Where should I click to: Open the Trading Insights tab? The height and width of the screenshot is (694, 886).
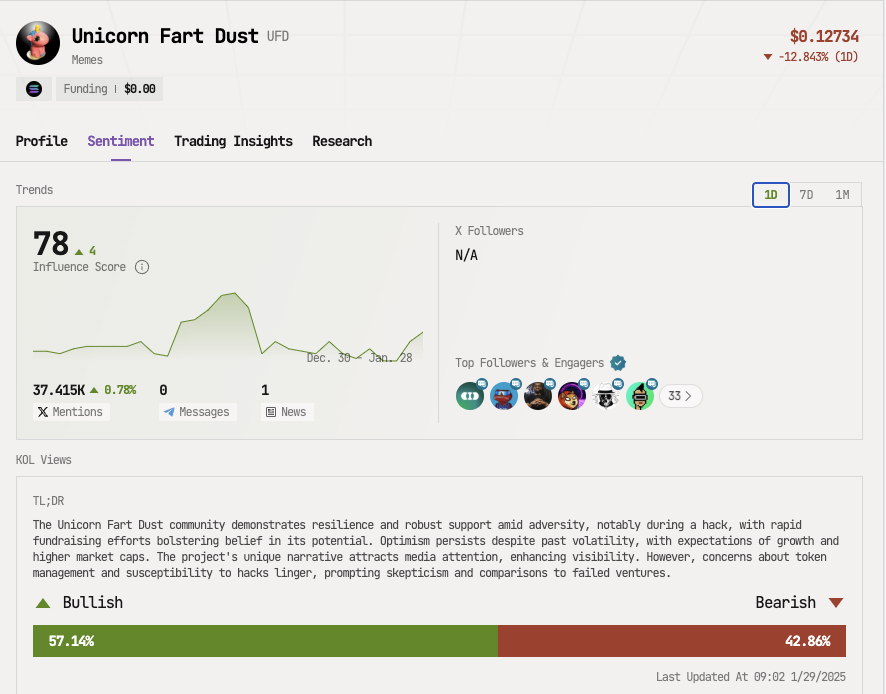[233, 141]
